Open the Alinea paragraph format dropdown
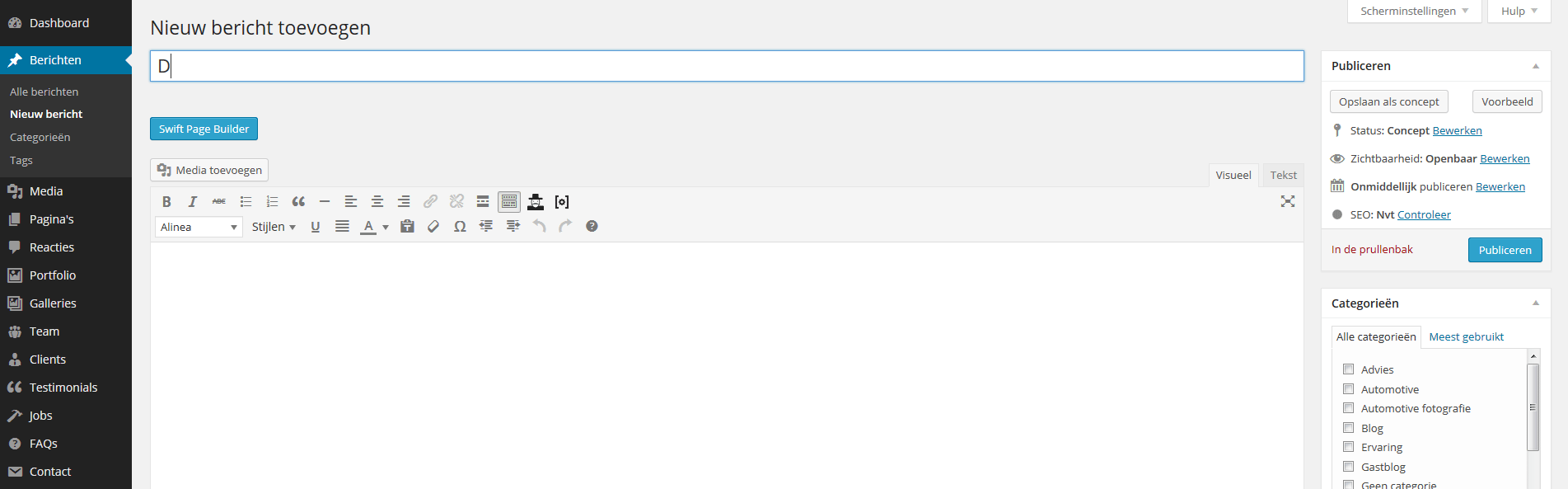 pyautogui.click(x=199, y=227)
